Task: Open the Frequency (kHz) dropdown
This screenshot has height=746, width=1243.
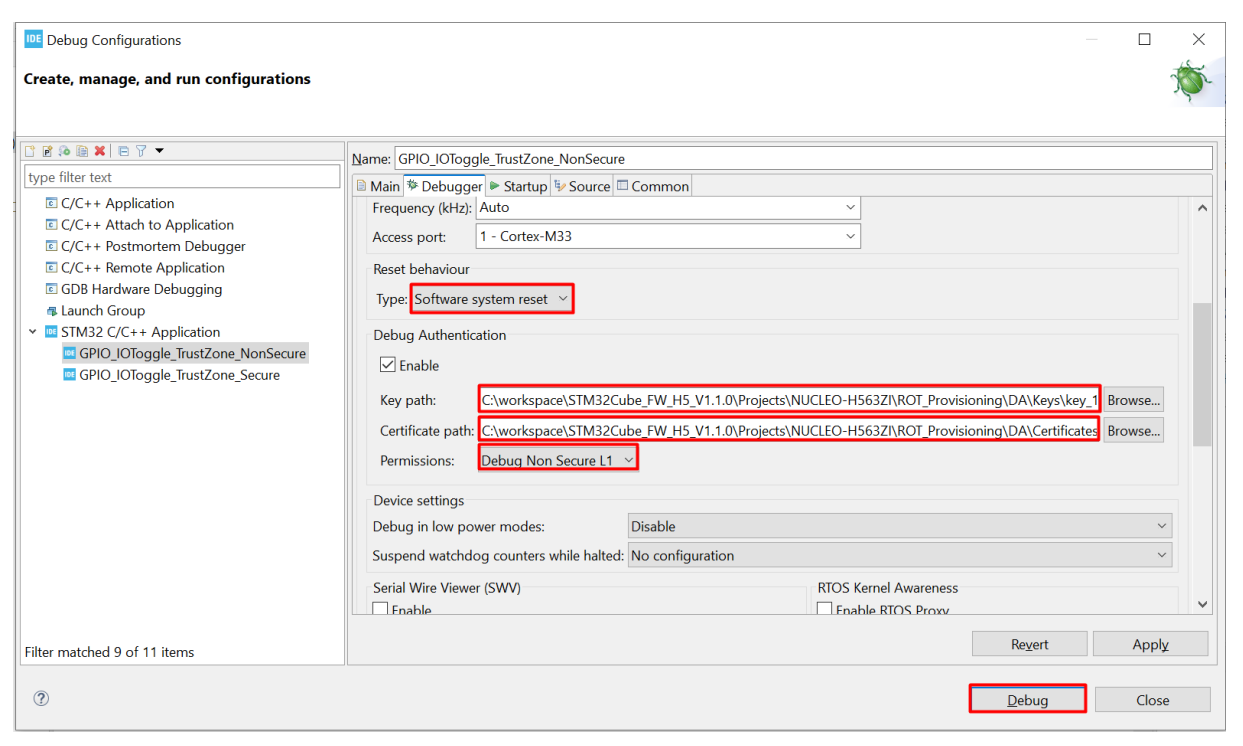Action: pos(668,208)
